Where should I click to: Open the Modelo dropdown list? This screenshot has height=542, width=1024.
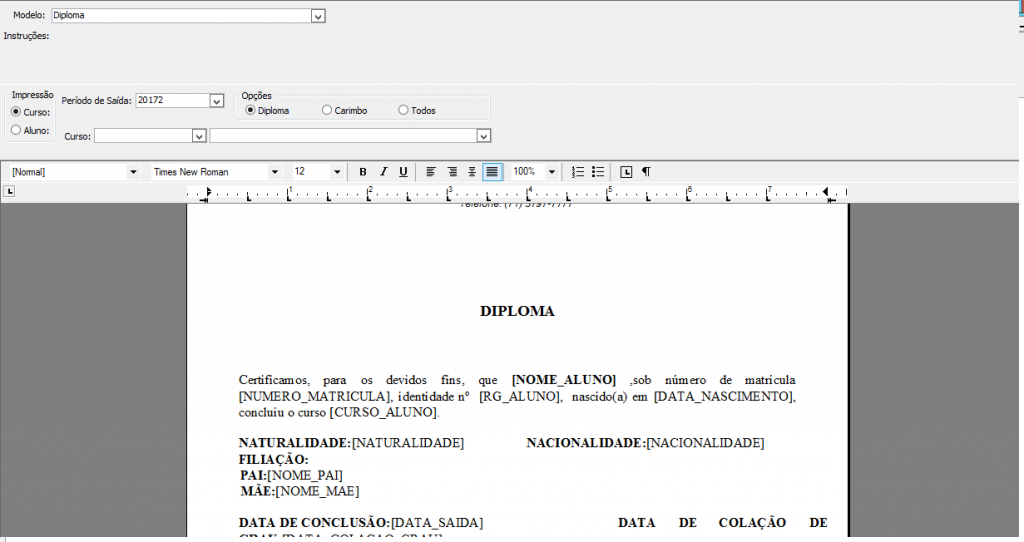coord(318,16)
